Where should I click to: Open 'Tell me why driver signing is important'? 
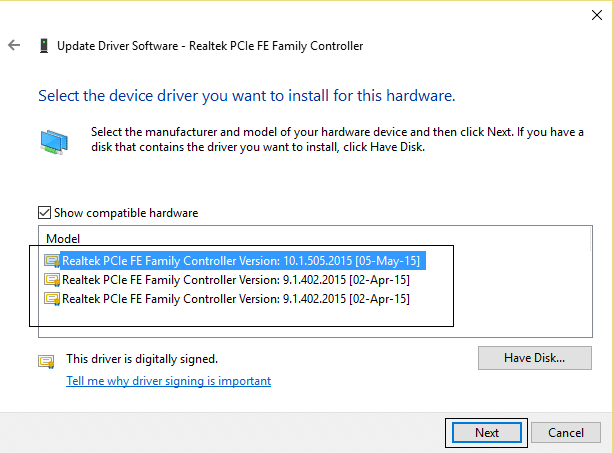pos(168,381)
